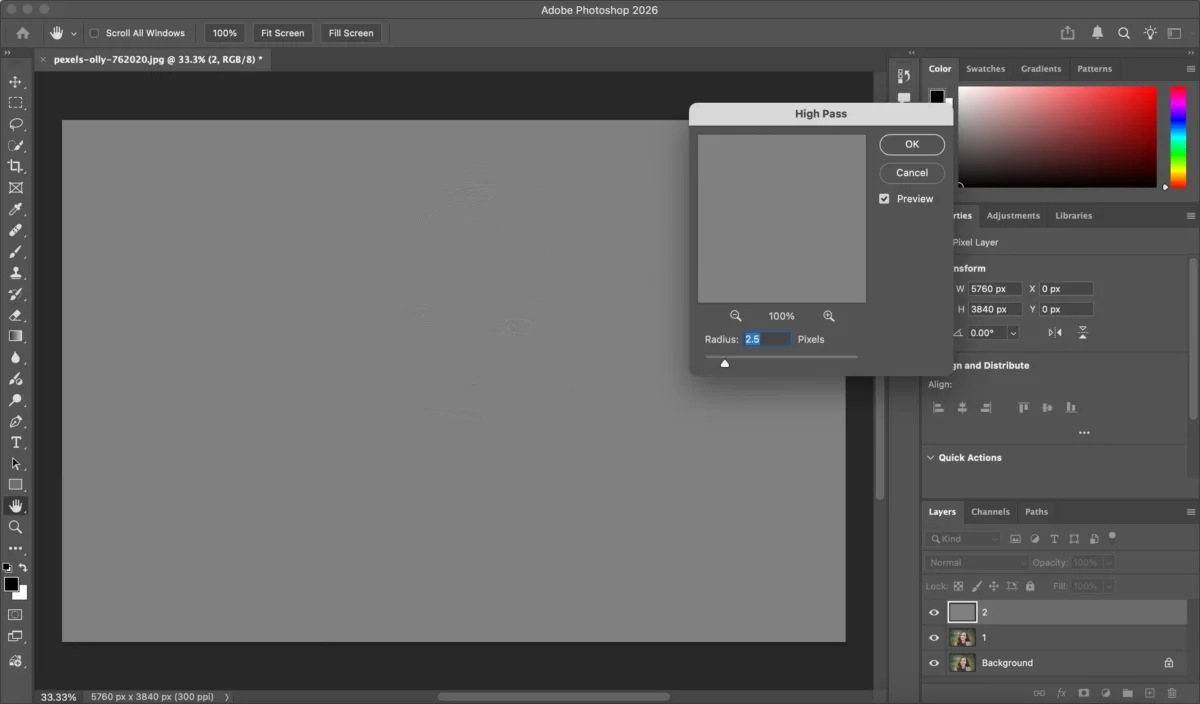Viewport: 1200px width, 704px height.
Task: Select the Eyedropper tool
Action: [x=15, y=209]
